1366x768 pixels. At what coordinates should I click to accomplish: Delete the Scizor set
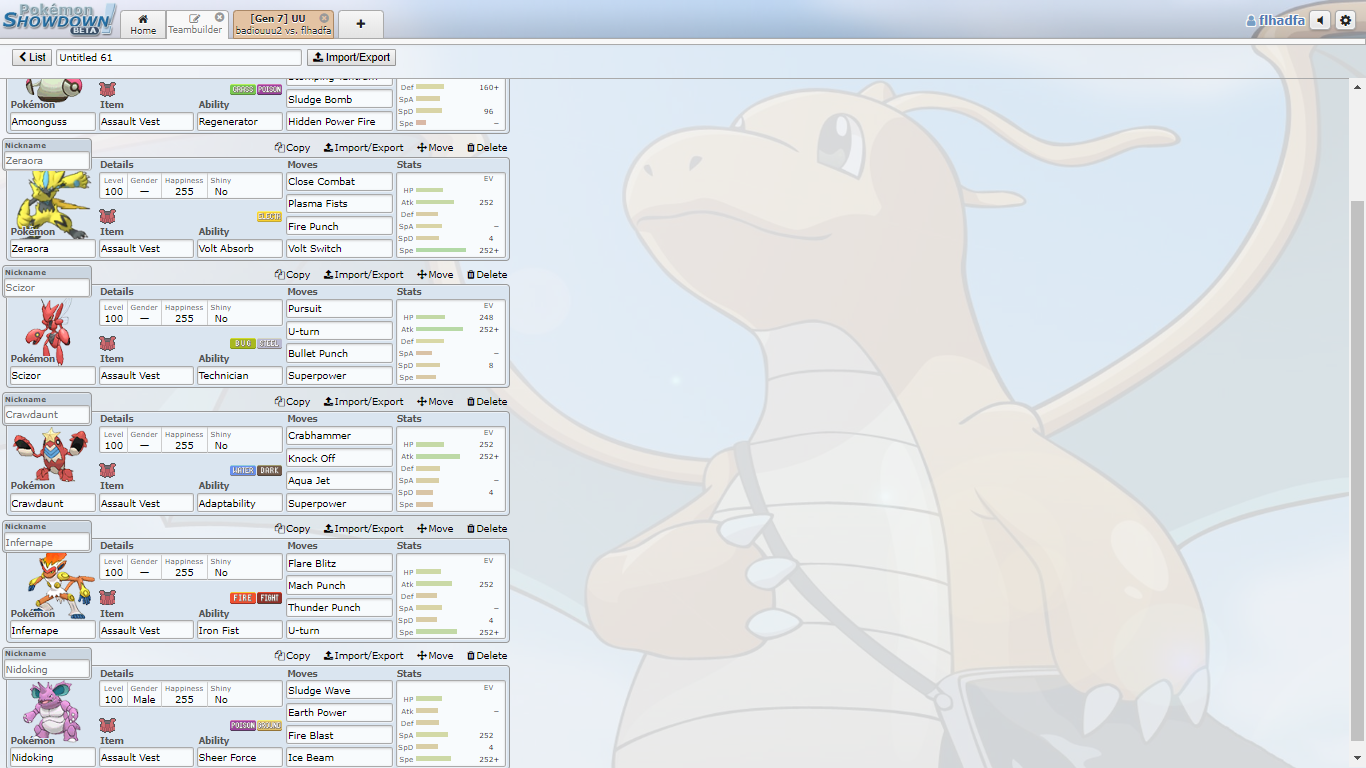[487, 275]
